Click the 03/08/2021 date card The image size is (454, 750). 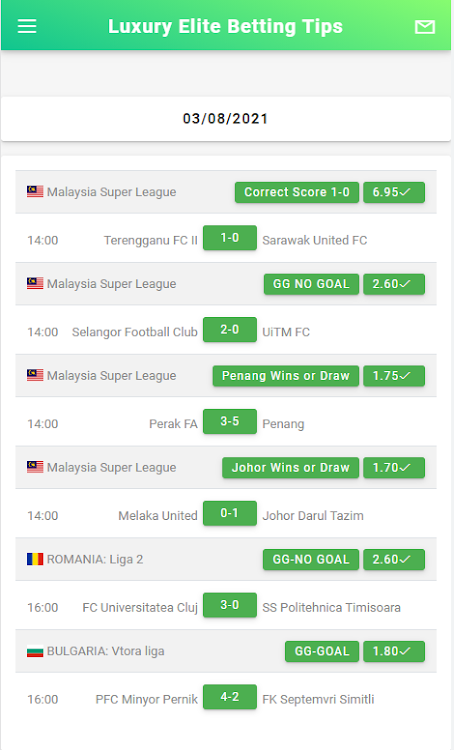point(226,119)
